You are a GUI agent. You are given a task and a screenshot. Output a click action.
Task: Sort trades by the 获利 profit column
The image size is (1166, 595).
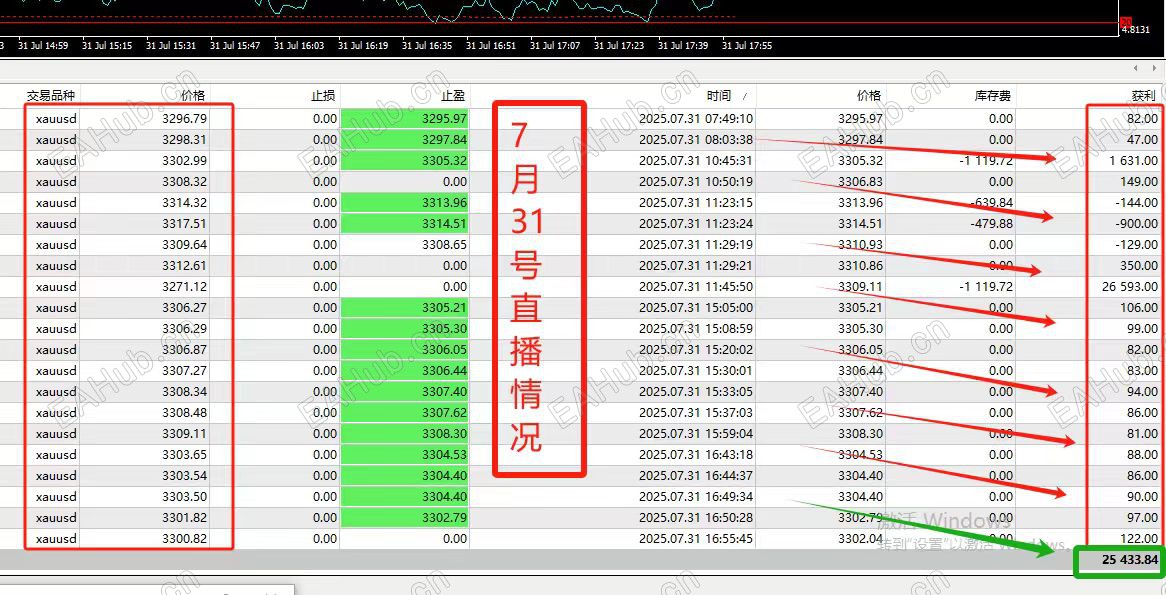tap(1146, 95)
